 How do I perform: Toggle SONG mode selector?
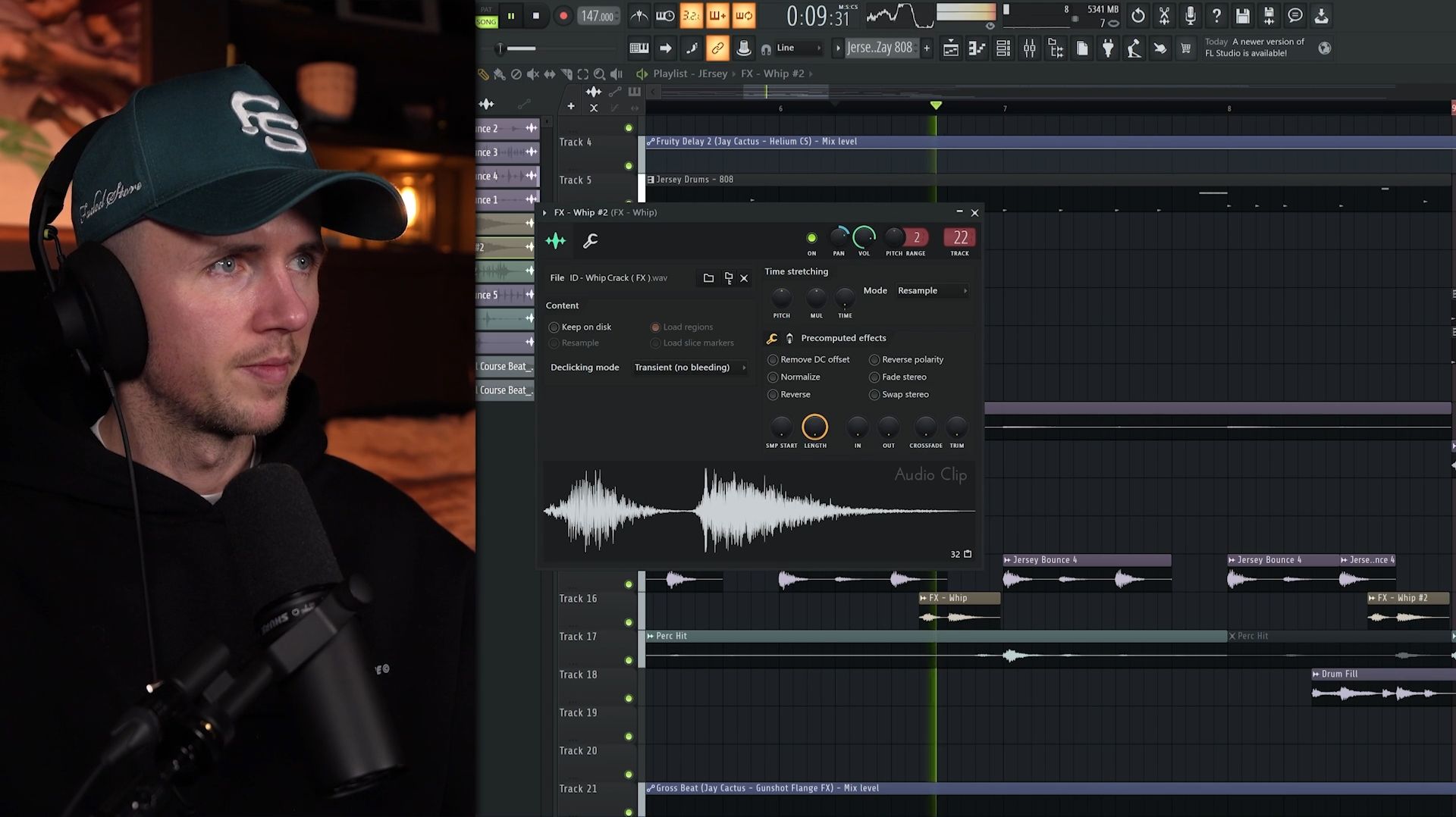tap(486, 22)
